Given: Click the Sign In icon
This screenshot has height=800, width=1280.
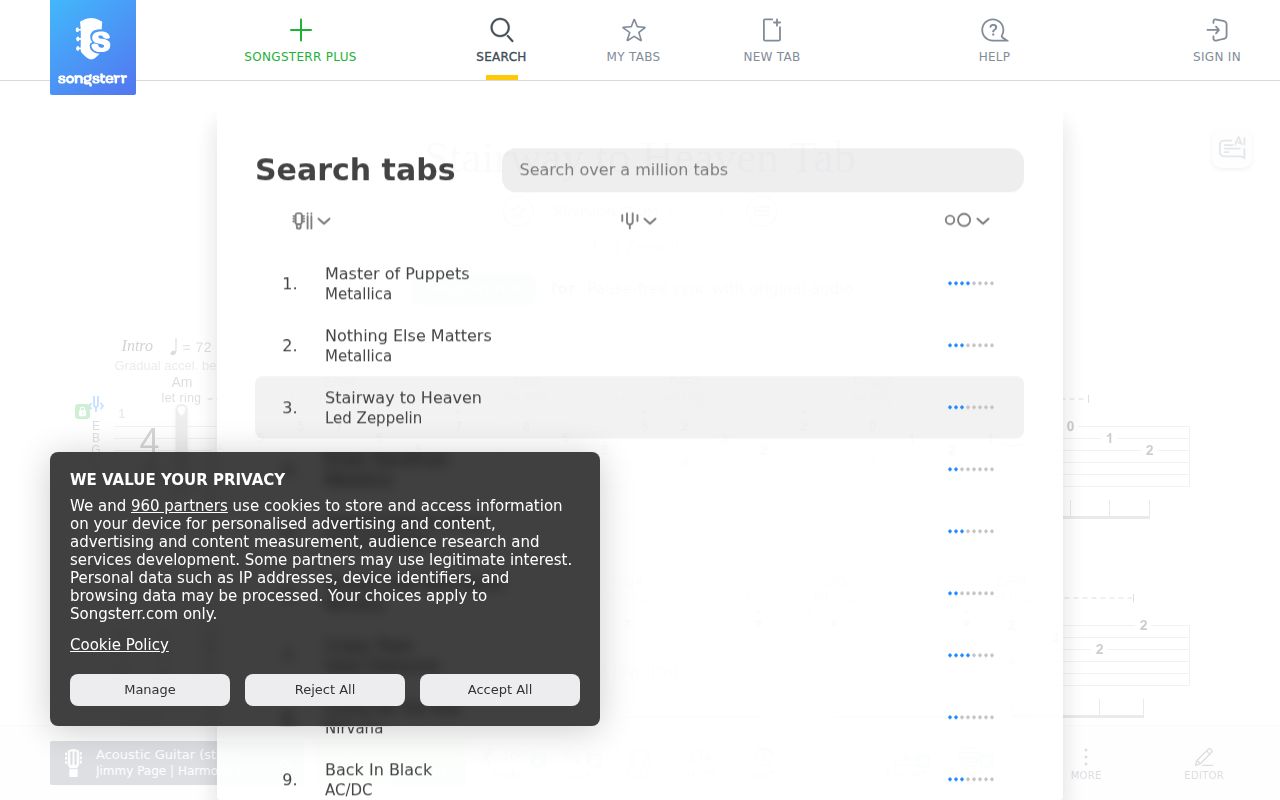Looking at the screenshot, I should (1216, 30).
